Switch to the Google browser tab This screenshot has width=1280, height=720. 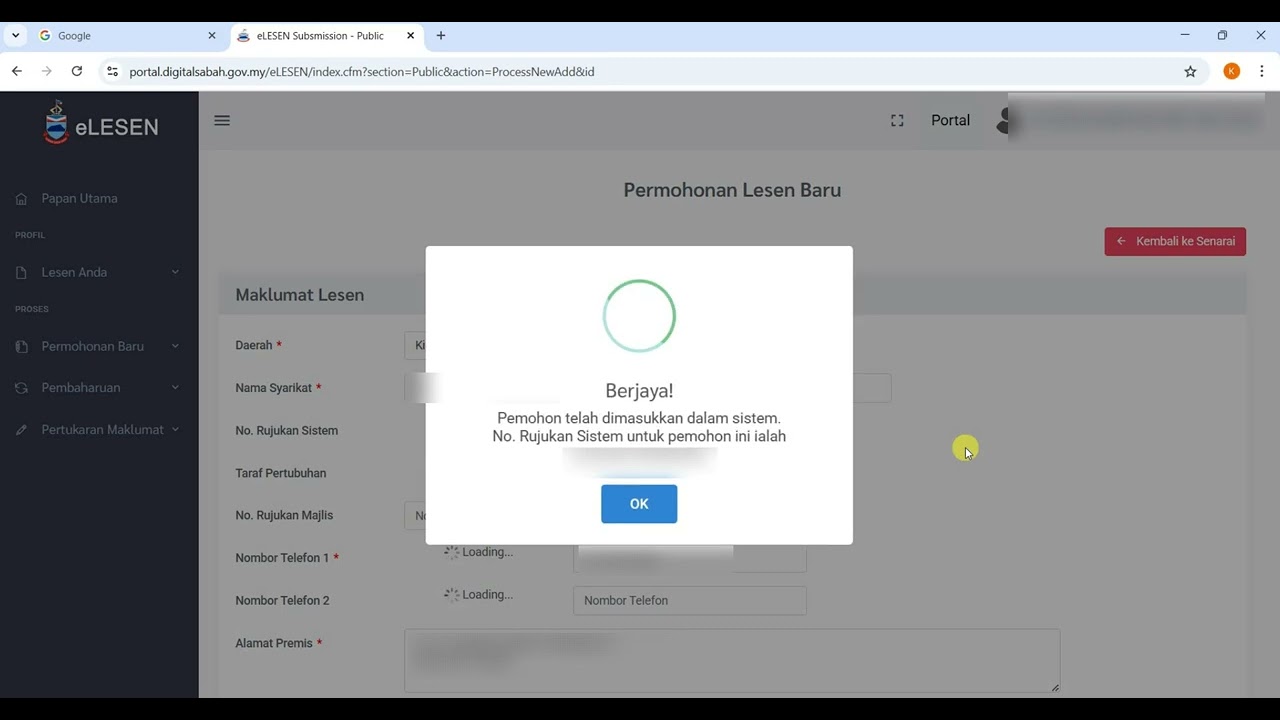click(x=127, y=35)
